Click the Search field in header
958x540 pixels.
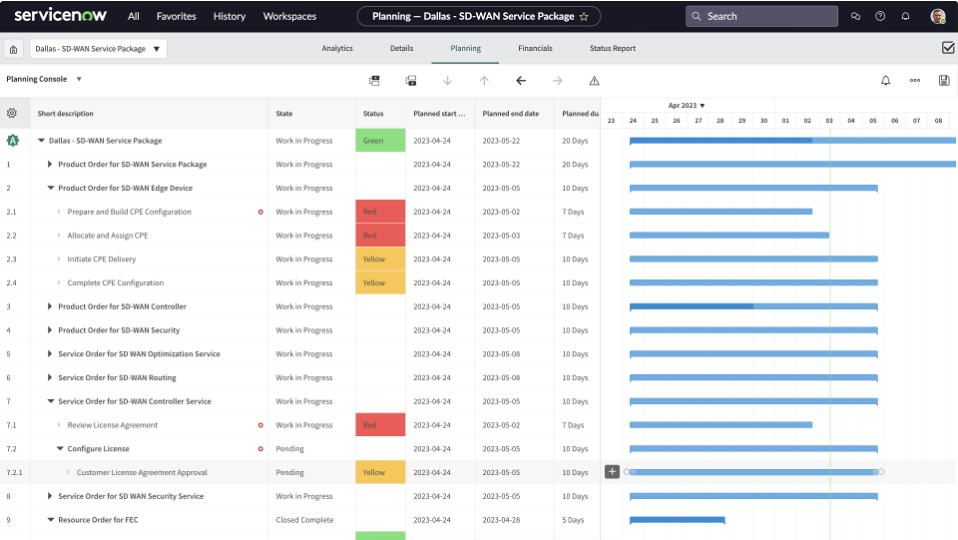point(761,16)
